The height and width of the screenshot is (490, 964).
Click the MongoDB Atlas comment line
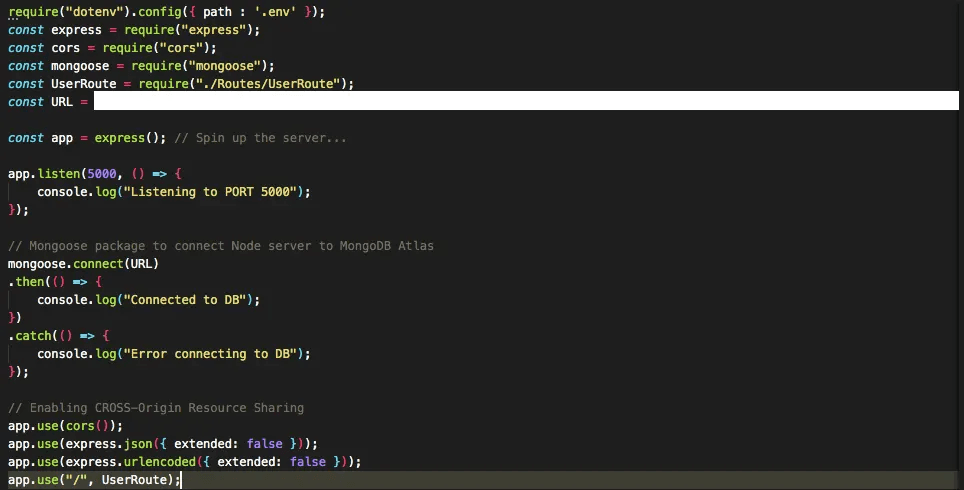click(220, 246)
